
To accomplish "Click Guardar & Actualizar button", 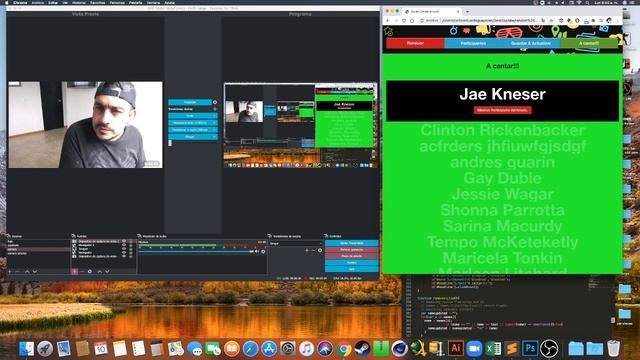I will (x=531, y=43).
